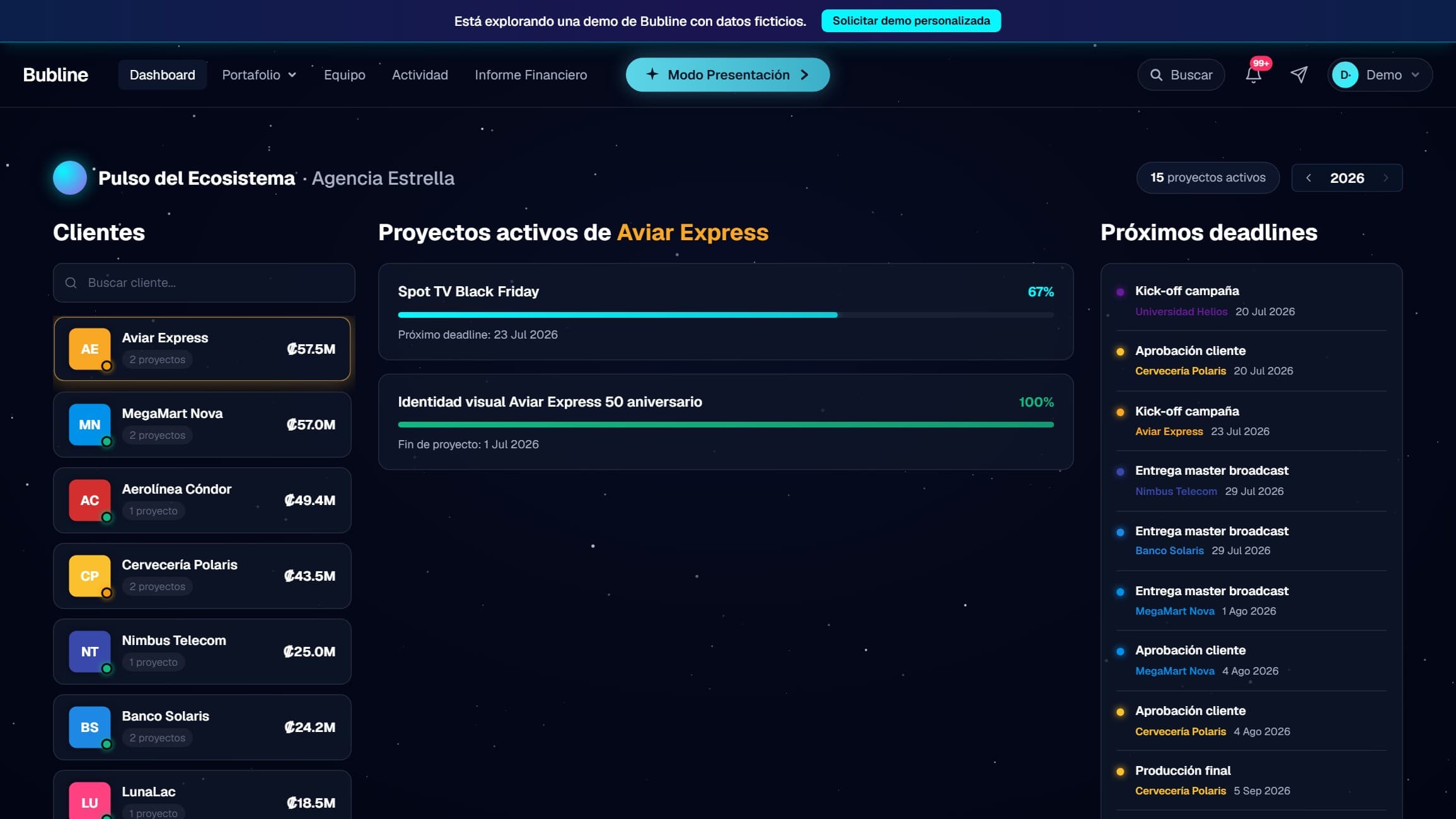Click the AE Aviar Express avatar
The height and width of the screenshot is (819, 1456).
pyautogui.click(x=90, y=349)
